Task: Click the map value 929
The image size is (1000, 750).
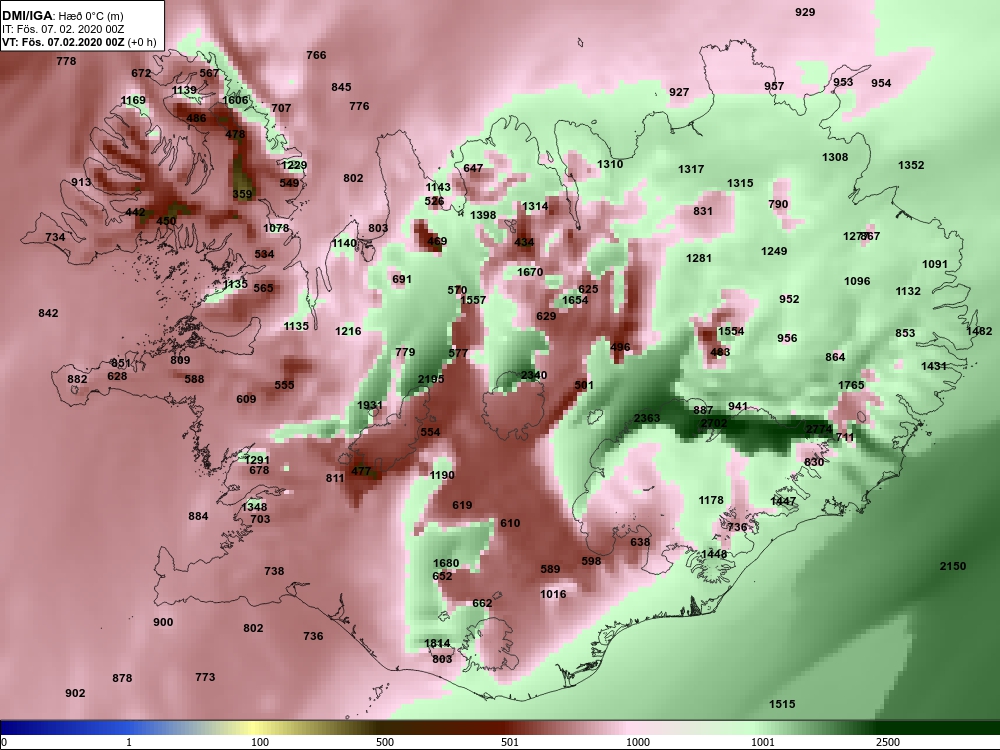Action: point(805,12)
